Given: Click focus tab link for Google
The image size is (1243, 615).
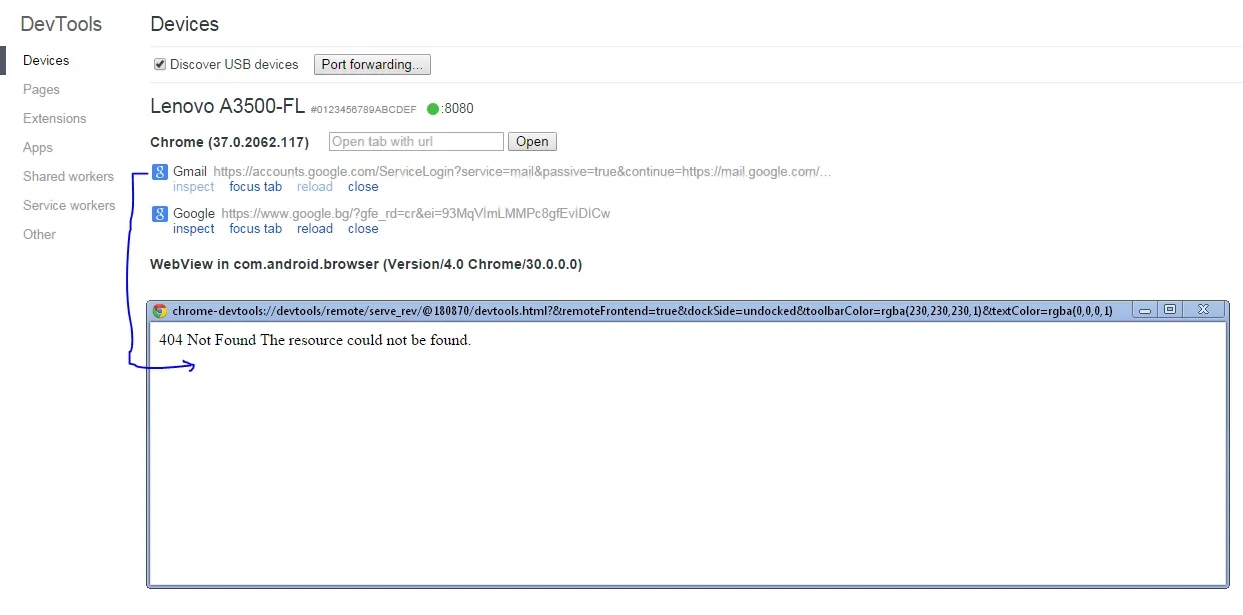Looking at the screenshot, I should (x=255, y=229).
